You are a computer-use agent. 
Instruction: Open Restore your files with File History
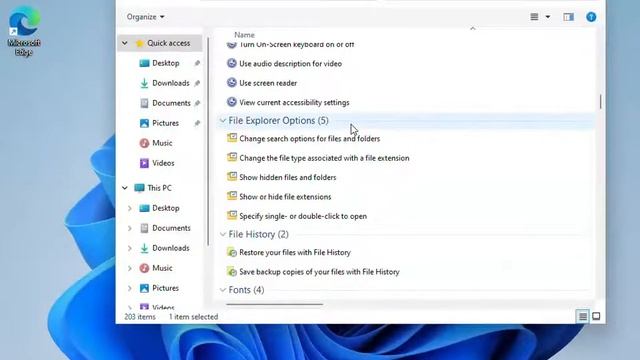point(295,253)
